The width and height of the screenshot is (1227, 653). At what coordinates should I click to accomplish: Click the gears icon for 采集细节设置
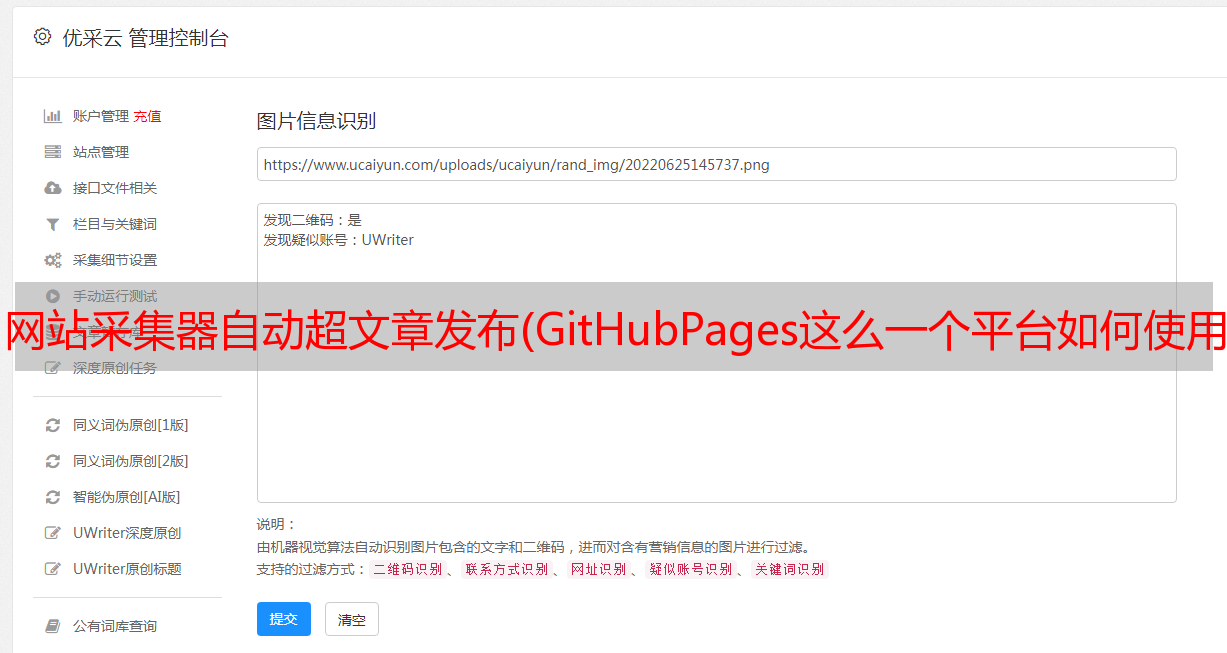(53, 260)
